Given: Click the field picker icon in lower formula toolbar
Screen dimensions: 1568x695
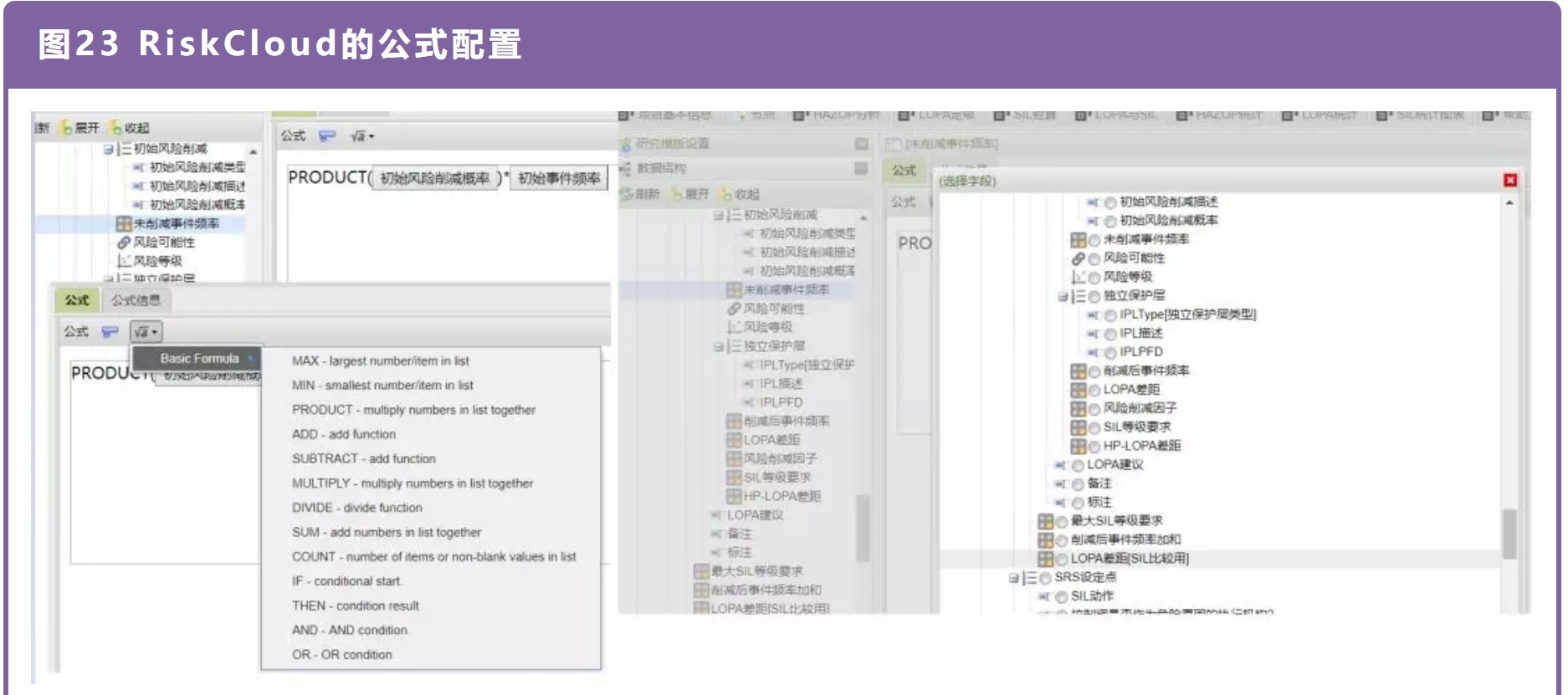Looking at the screenshot, I should [x=110, y=332].
